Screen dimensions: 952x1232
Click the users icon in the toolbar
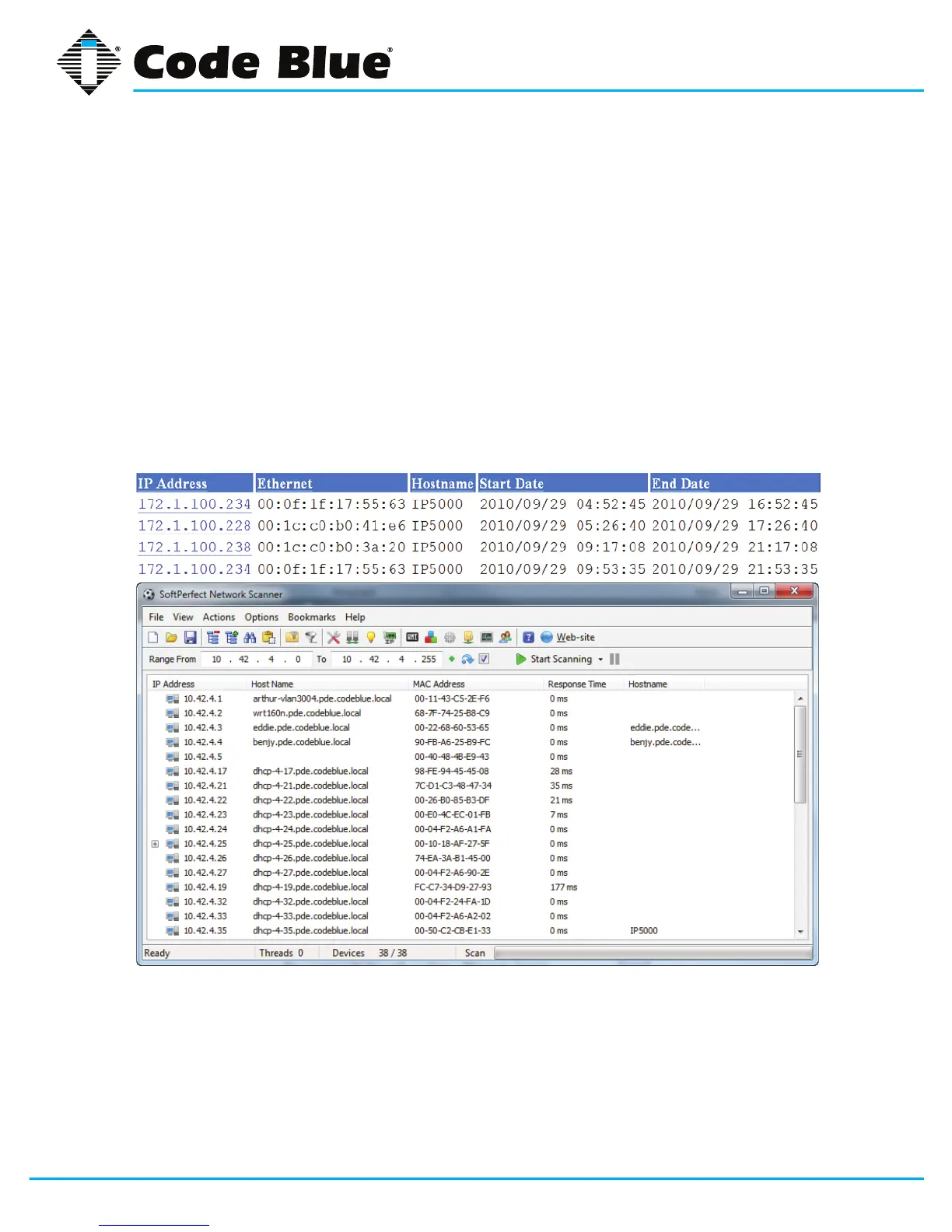[506, 637]
